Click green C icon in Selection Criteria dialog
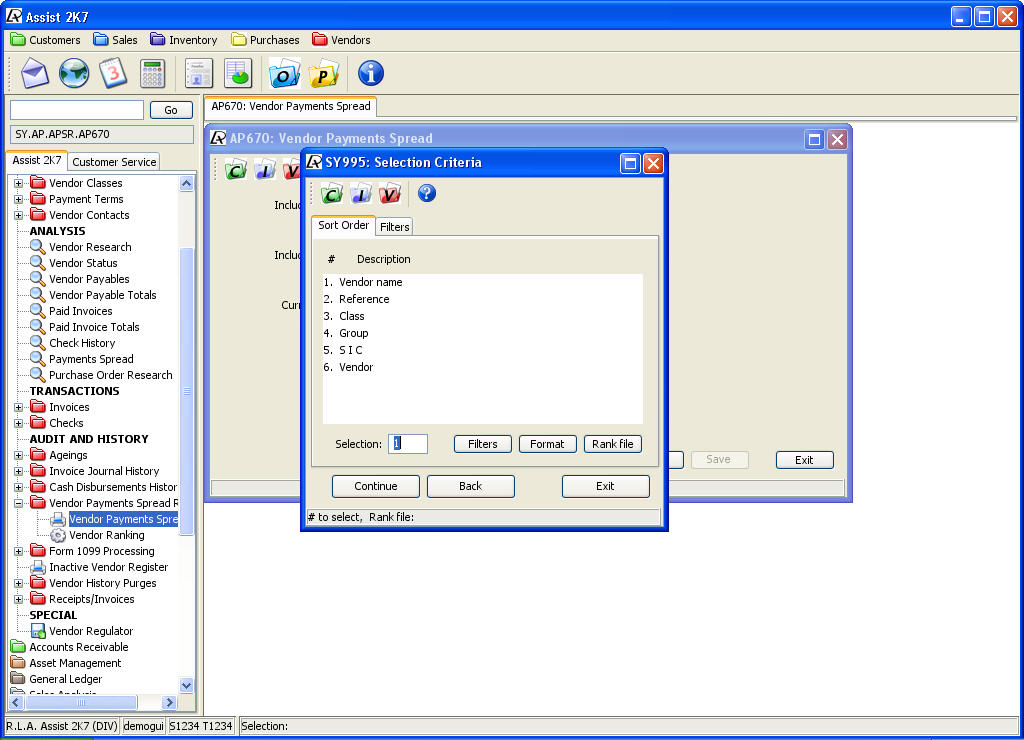Image resolution: width=1024 pixels, height=740 pixels. 332,193
